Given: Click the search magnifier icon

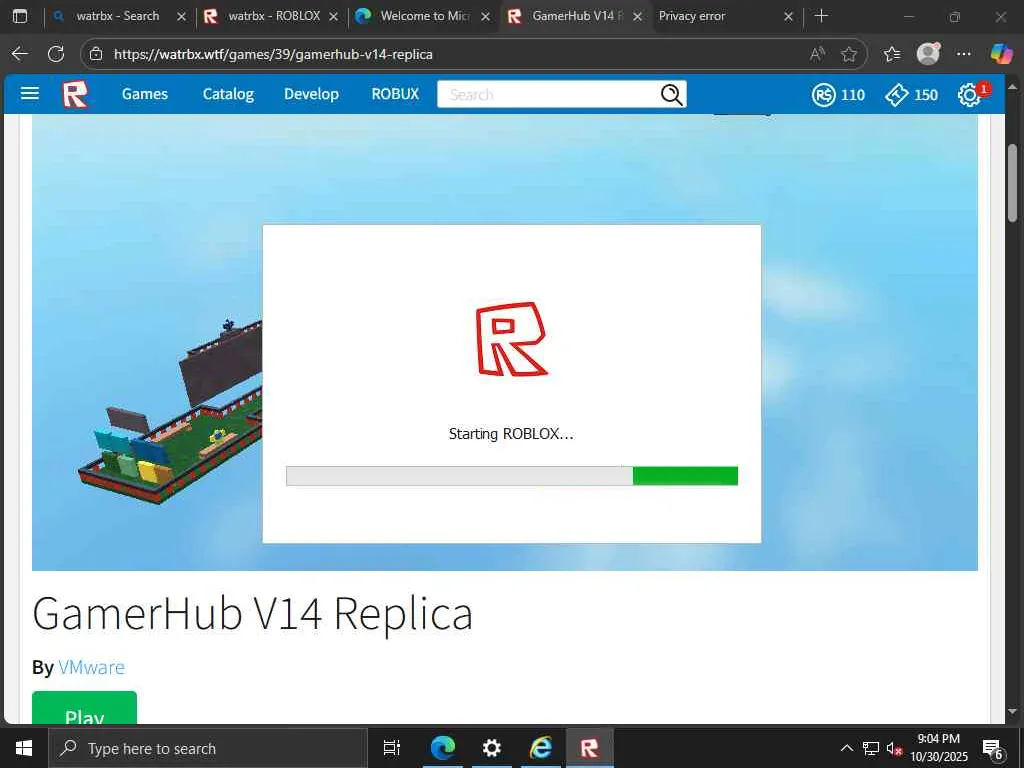Looking at the screenshot, I should 671,95.
